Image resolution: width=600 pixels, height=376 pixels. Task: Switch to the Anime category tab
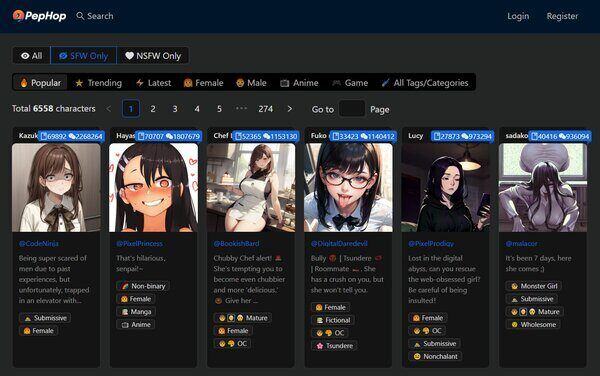tap(299, 83)
